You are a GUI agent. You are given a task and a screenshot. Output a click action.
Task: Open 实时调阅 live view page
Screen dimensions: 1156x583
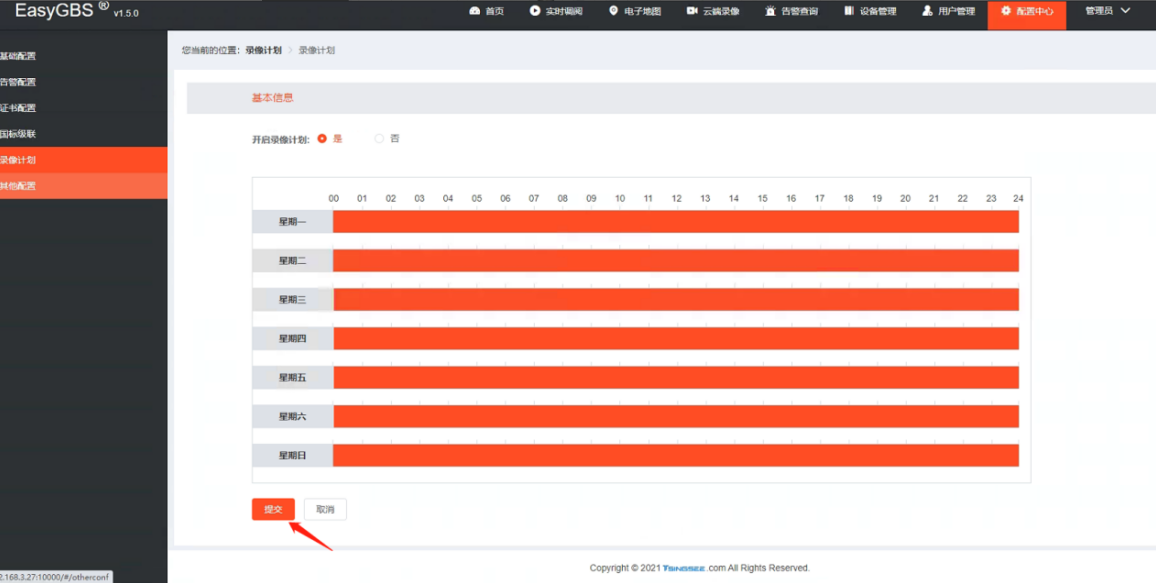[x=556, y=11]
